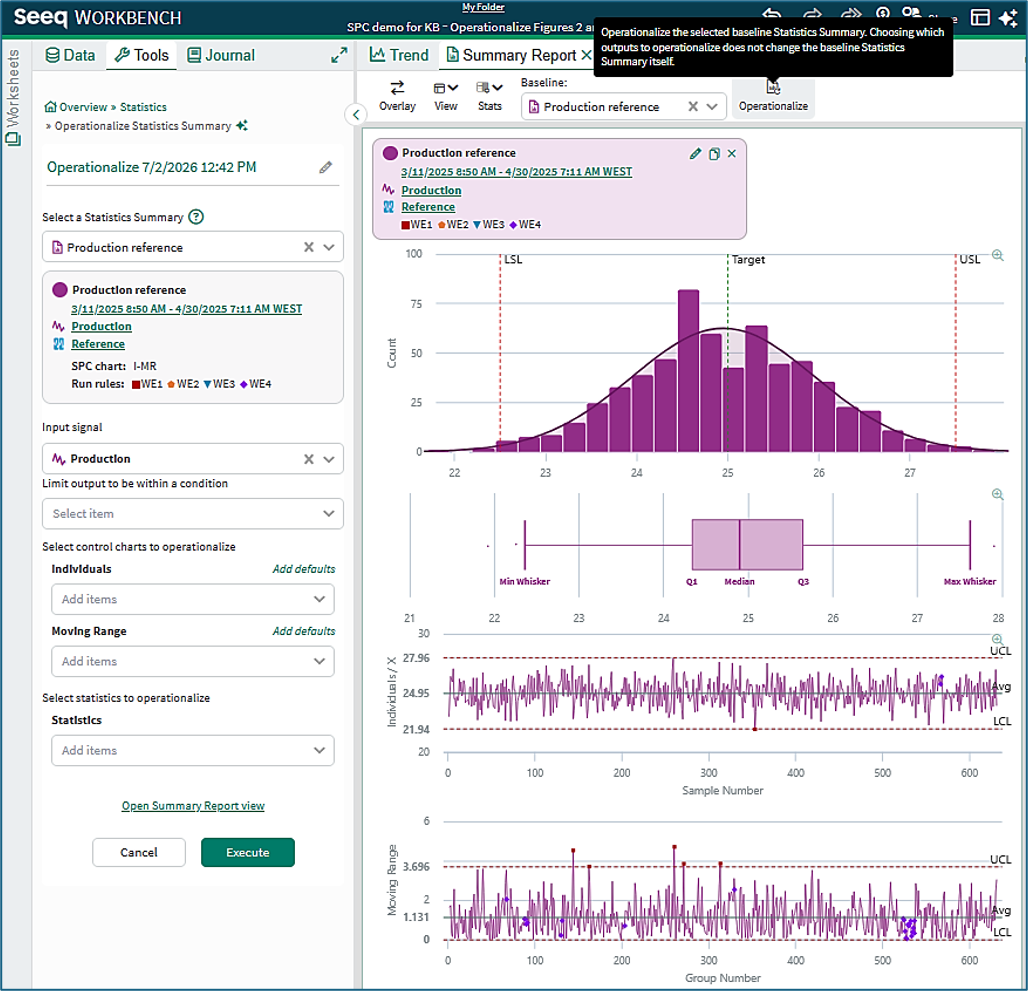Screen dimensions: 1028x991
Task: Open Production signal link in tool panel card
Action: click(101, 326)
